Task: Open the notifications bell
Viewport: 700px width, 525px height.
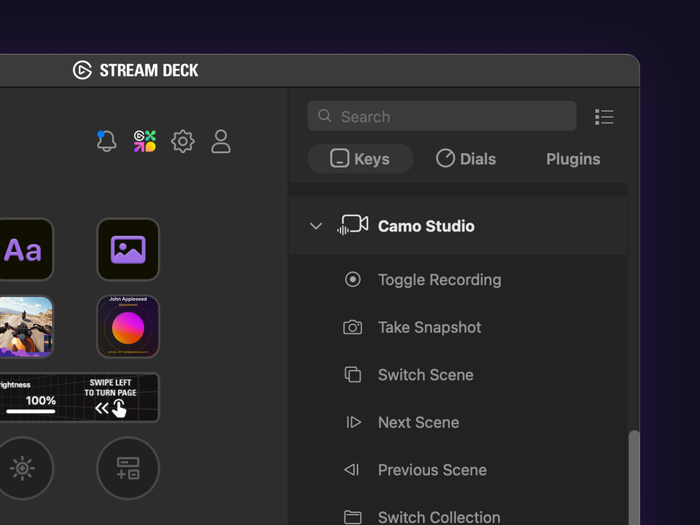Action: click(x=106, y=141)
